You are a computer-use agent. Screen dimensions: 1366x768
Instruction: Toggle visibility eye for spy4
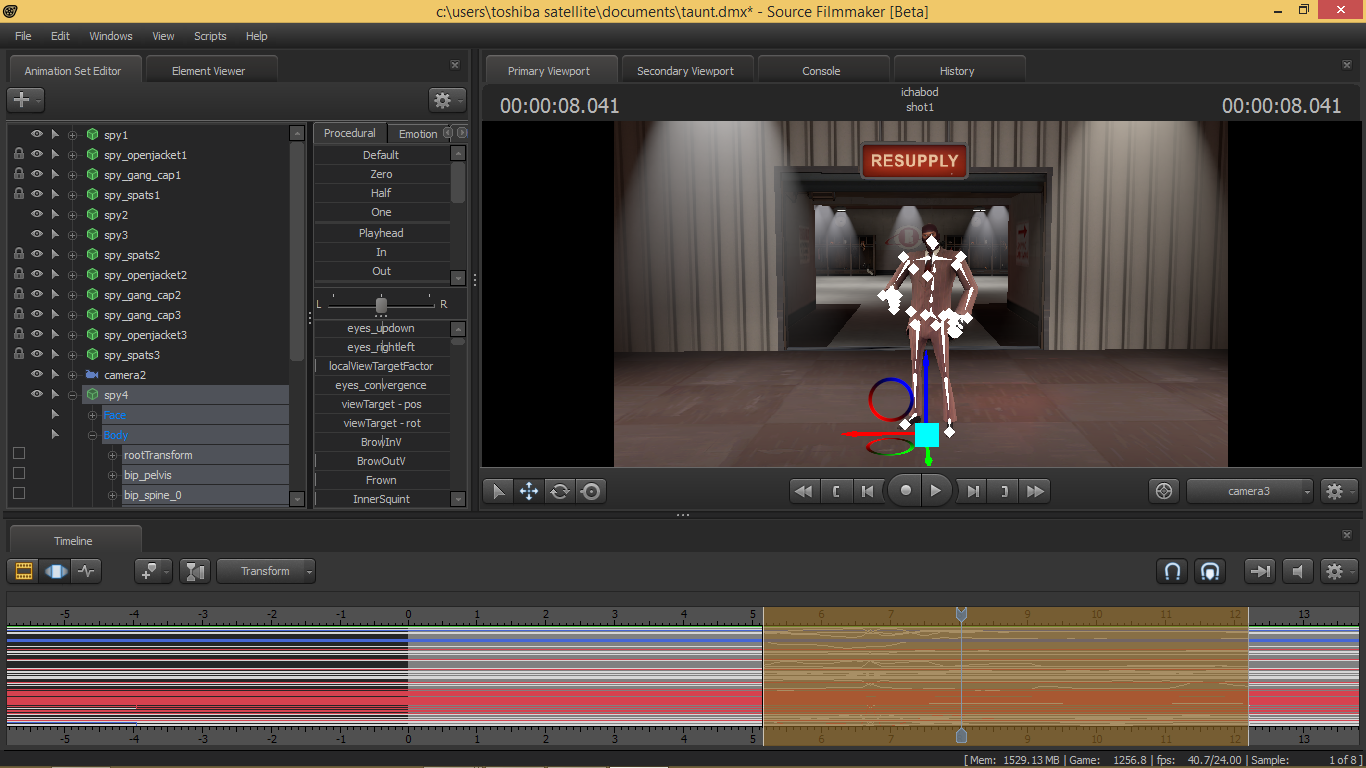click(x=37, y=395)
